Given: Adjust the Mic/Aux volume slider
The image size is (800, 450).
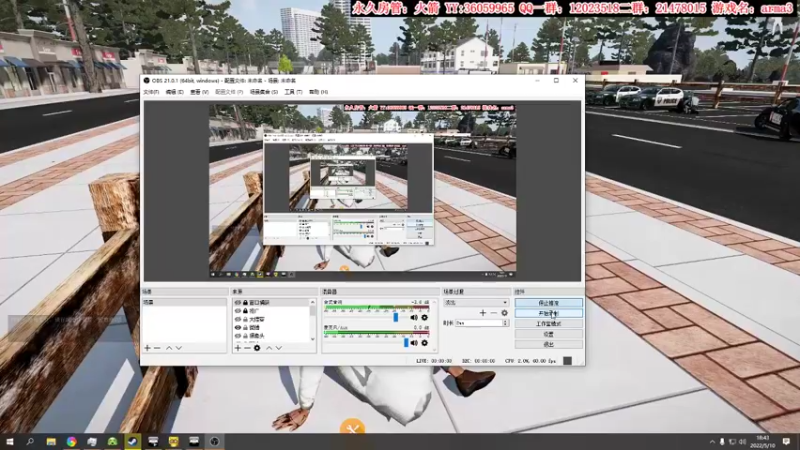Looking at the screenshot, I should click(x=406, y=343).
